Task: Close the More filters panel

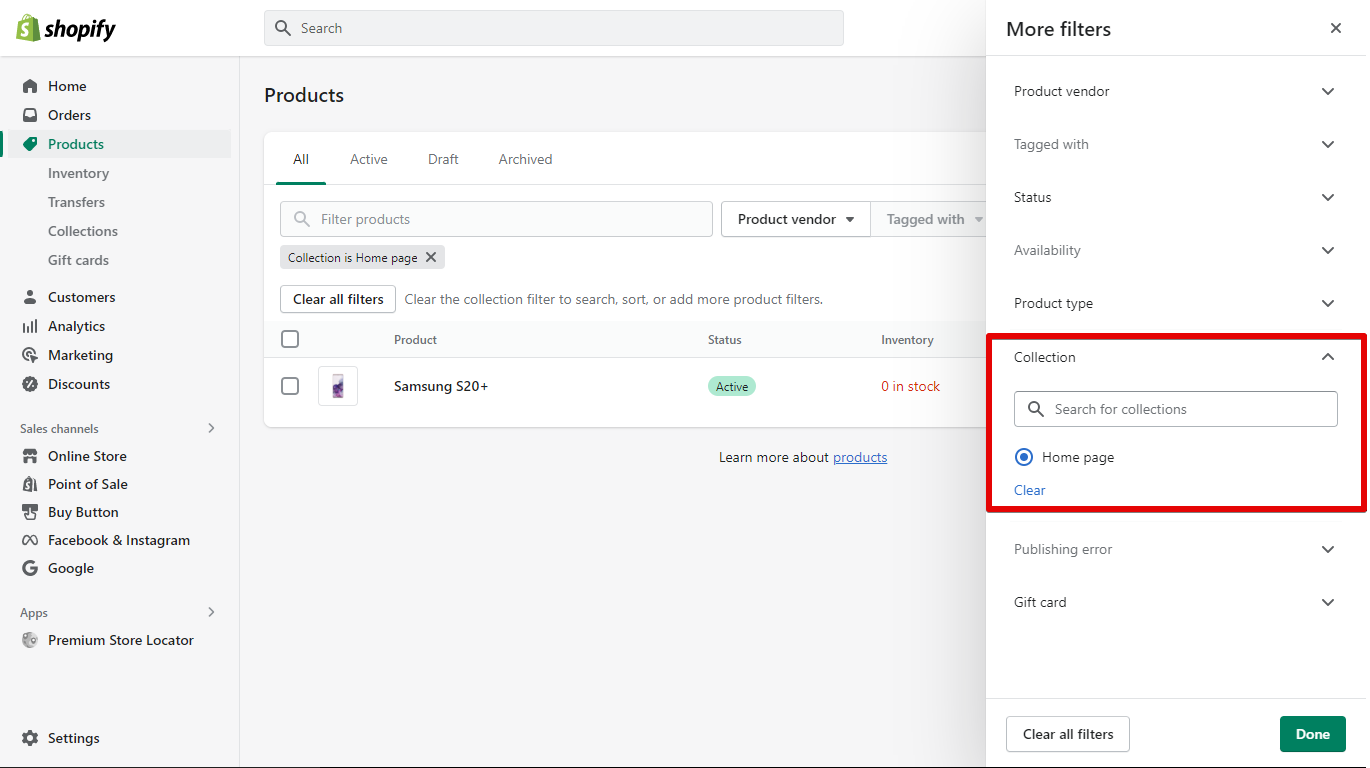Action: 1335,28
